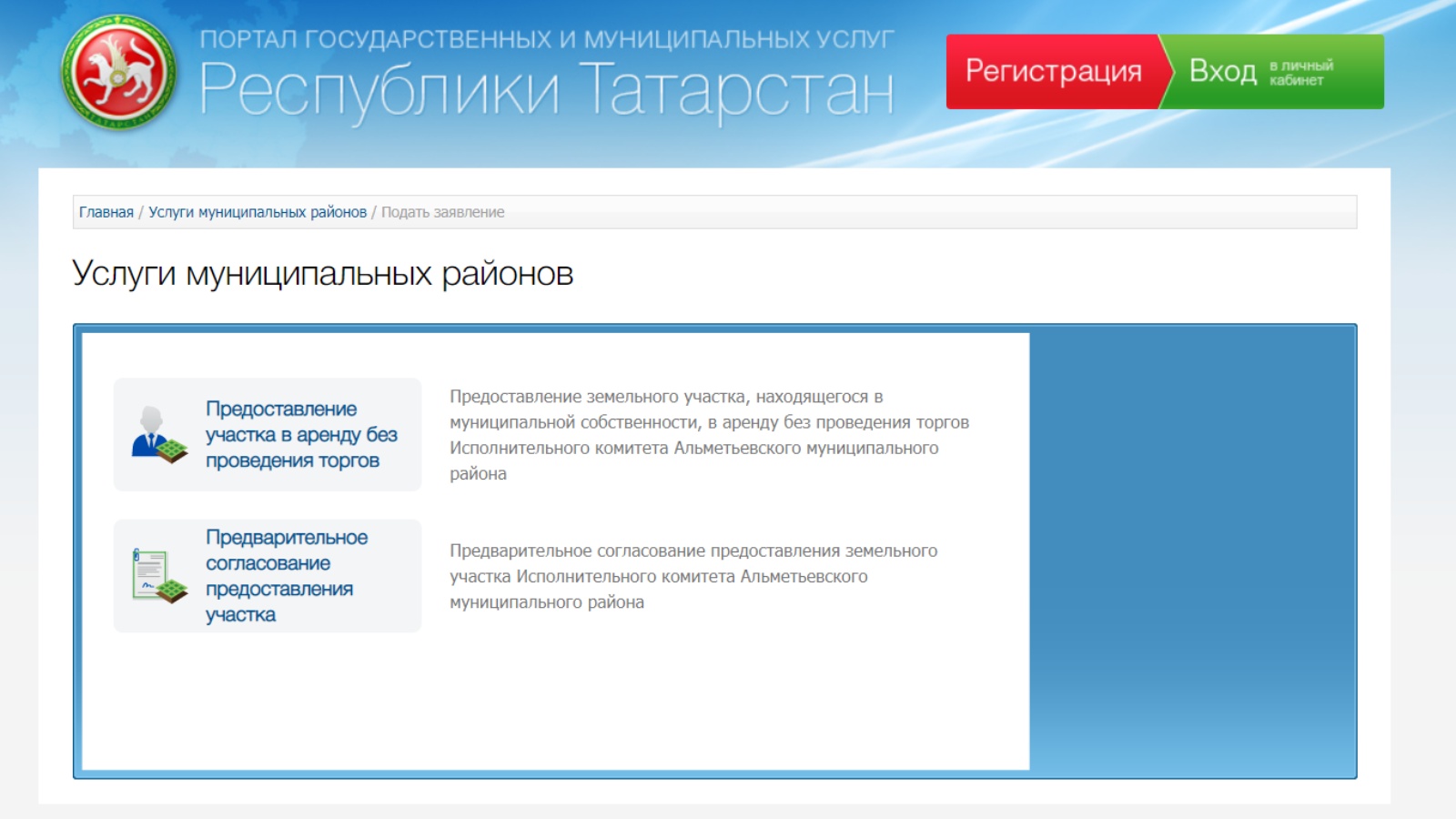Click the Республики Татарстан portal title

pyautogui.click(x=547, y=90)
